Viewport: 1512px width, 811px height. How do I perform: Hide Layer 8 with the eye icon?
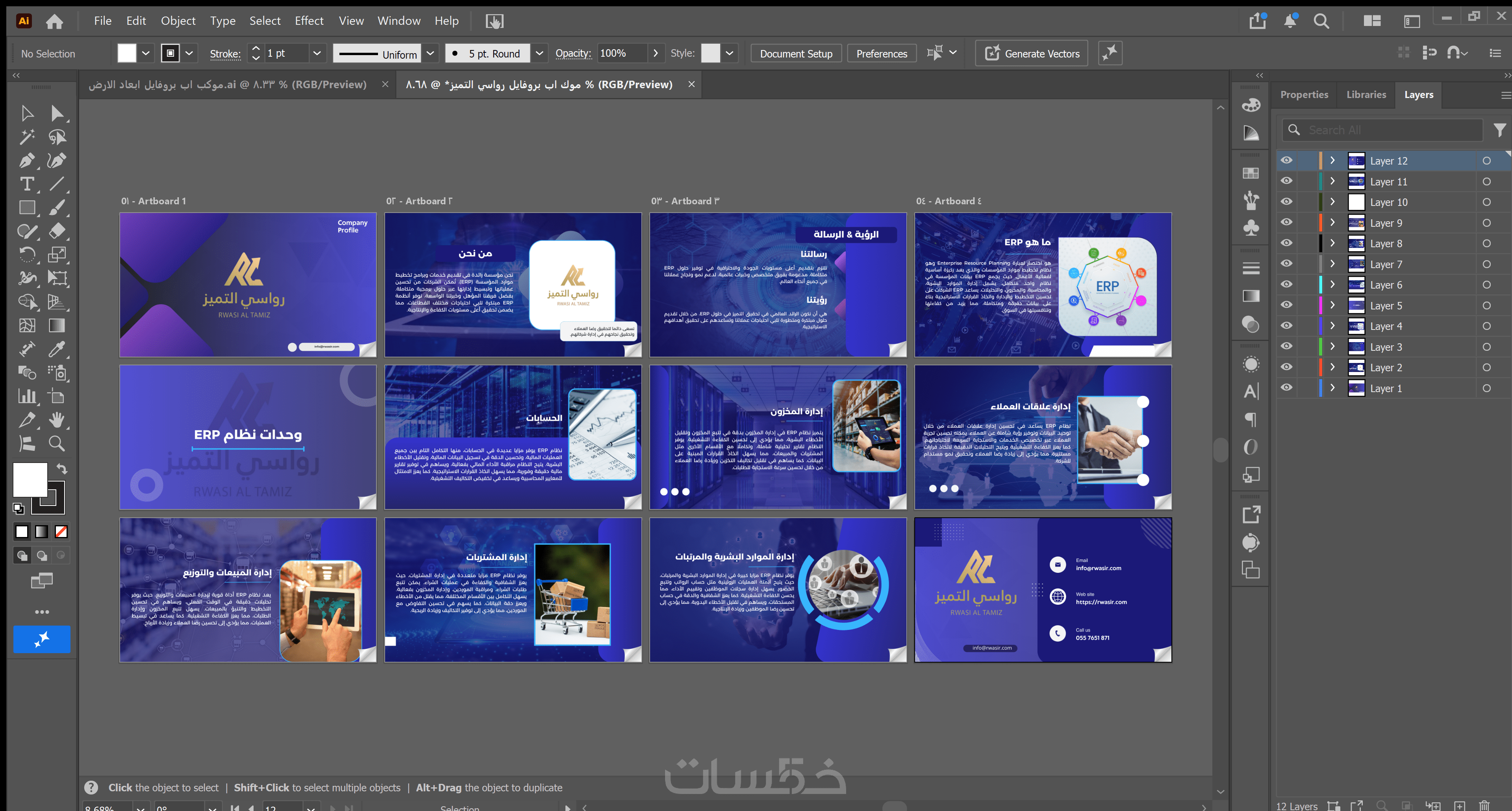click(x=1287, y=243)
